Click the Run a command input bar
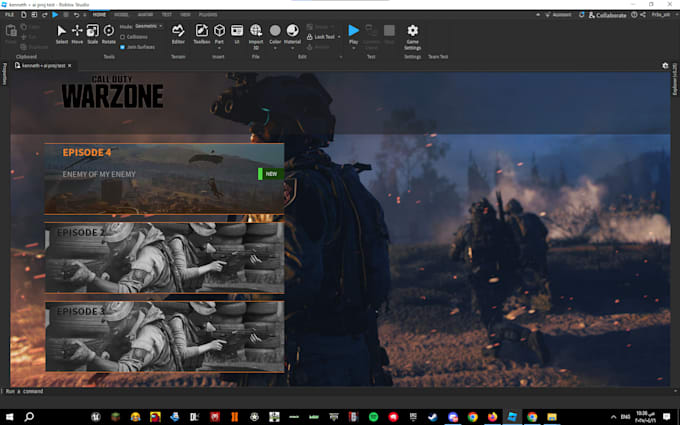680x425 pixels. [338, 391]
